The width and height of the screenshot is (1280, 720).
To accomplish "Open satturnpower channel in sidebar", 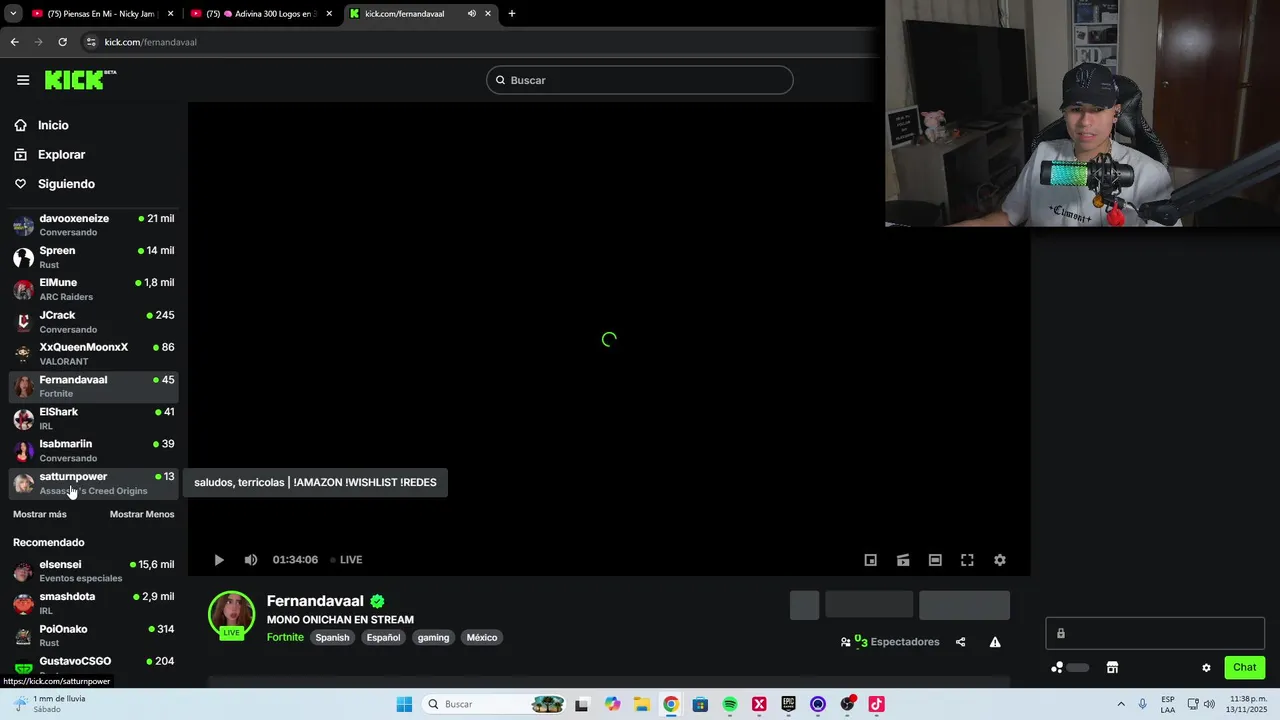I will (x=93, y=483).
